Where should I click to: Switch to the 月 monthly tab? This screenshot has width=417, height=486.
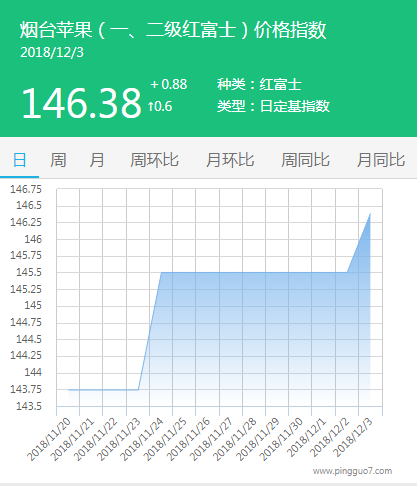97,160
